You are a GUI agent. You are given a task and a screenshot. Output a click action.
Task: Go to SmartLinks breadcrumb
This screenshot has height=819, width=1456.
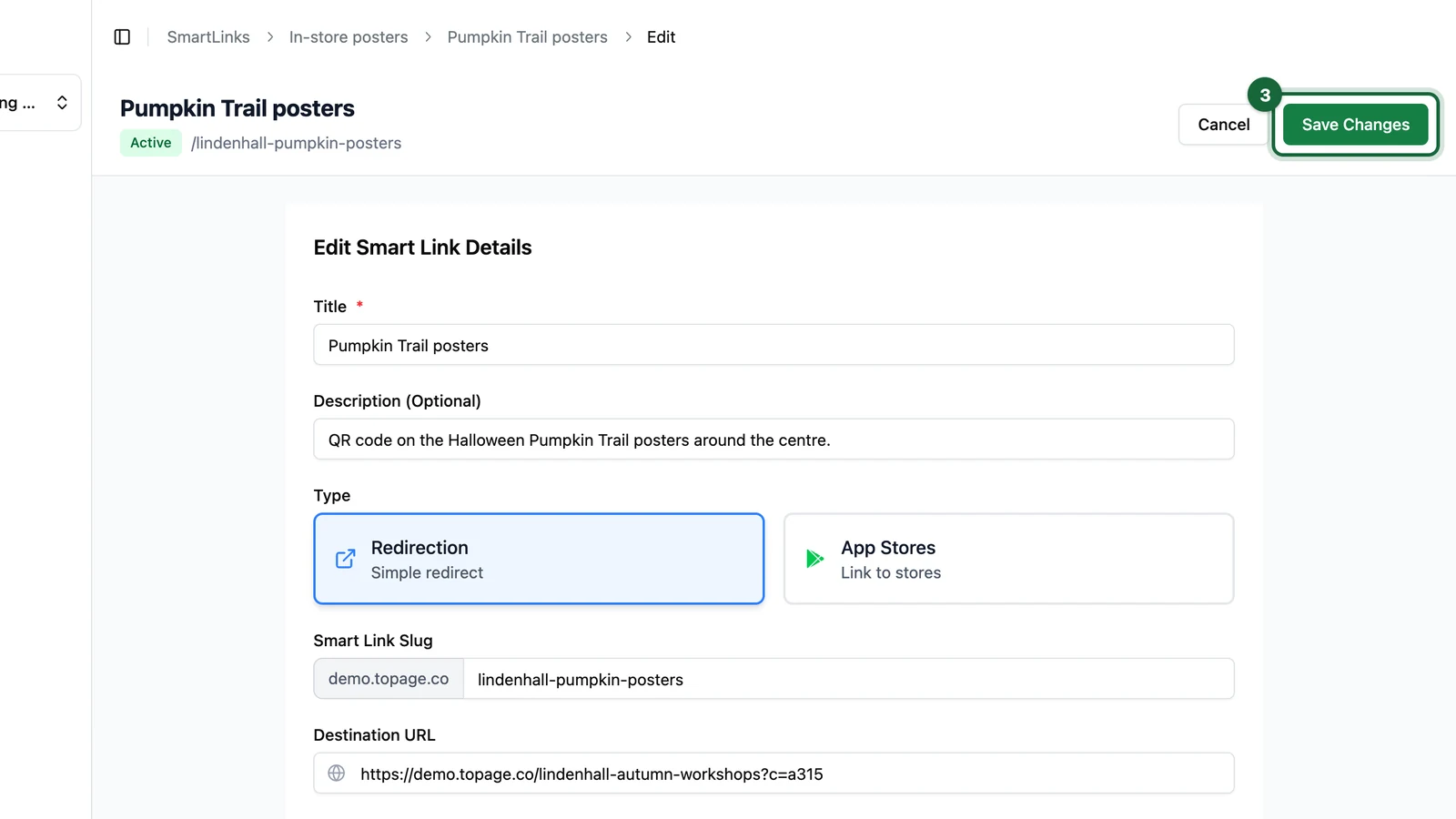pos(208,37)
